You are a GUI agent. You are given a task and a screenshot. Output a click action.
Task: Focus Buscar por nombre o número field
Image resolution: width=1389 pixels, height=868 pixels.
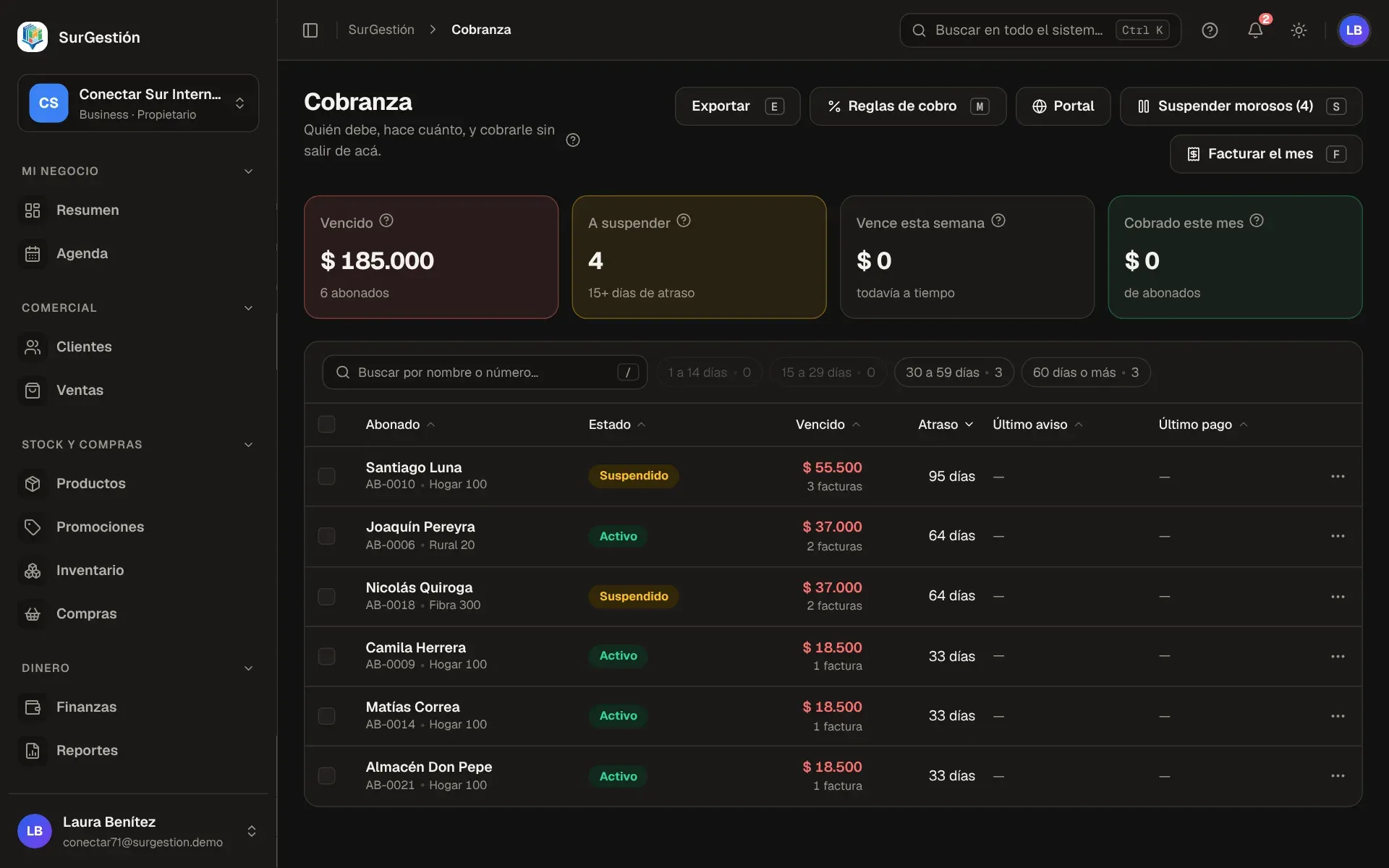(x=485, y=373)
